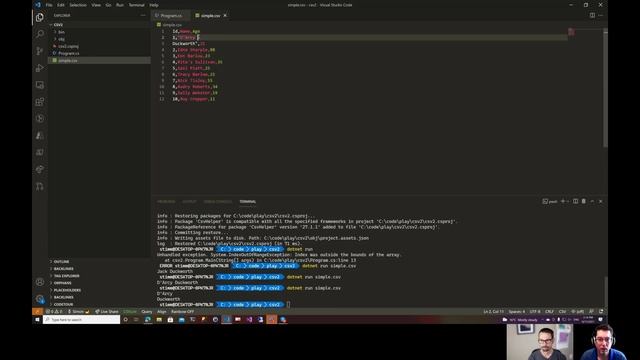Show errors and warnings count in the status bar
The width and height of the screenshot is (640, 360).
(x=54, y=311)
